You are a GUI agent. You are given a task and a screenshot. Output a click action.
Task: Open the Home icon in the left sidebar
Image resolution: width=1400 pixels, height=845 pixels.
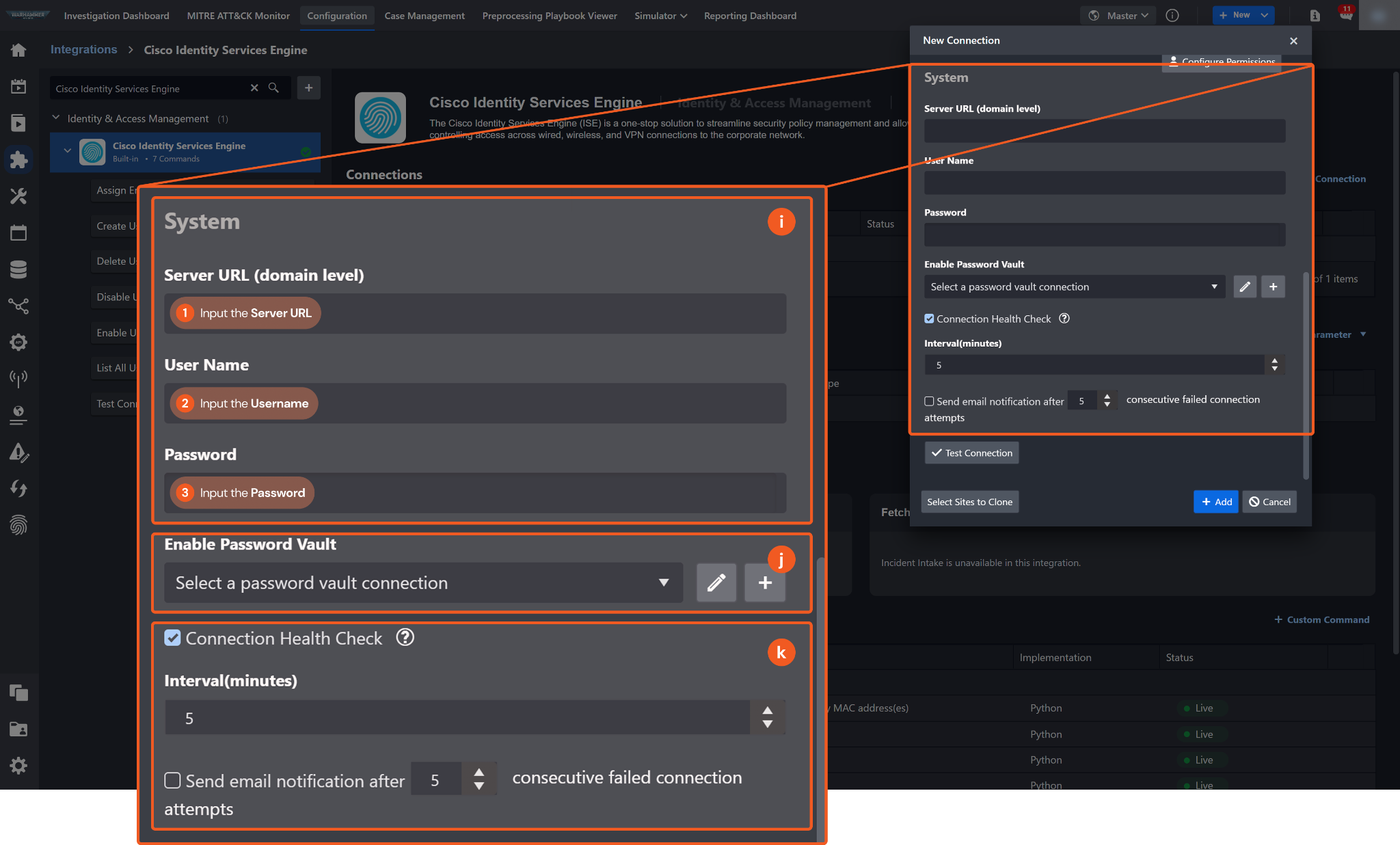(18, 50)
